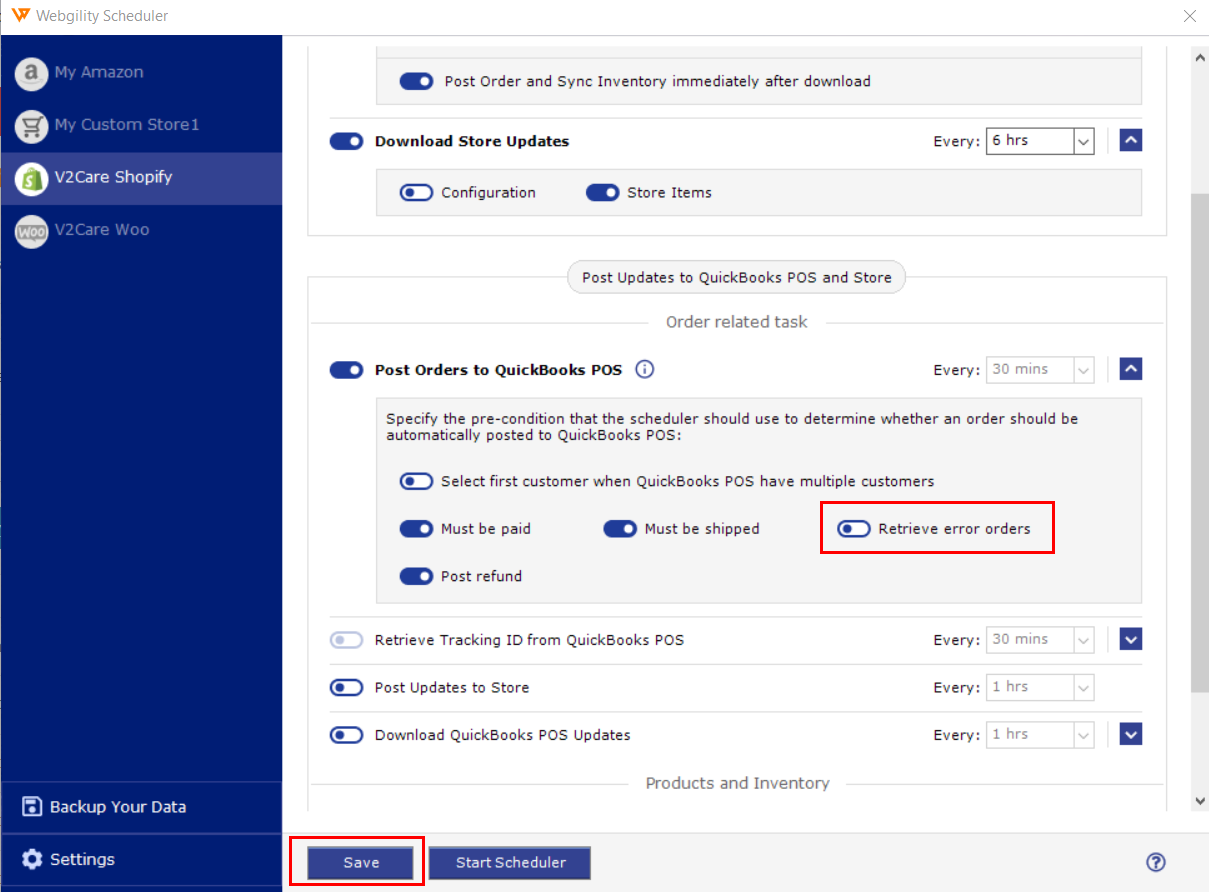
Task: Open Download QuickBooks POS Updates interval dropdown
Action: coord(1040,735)
